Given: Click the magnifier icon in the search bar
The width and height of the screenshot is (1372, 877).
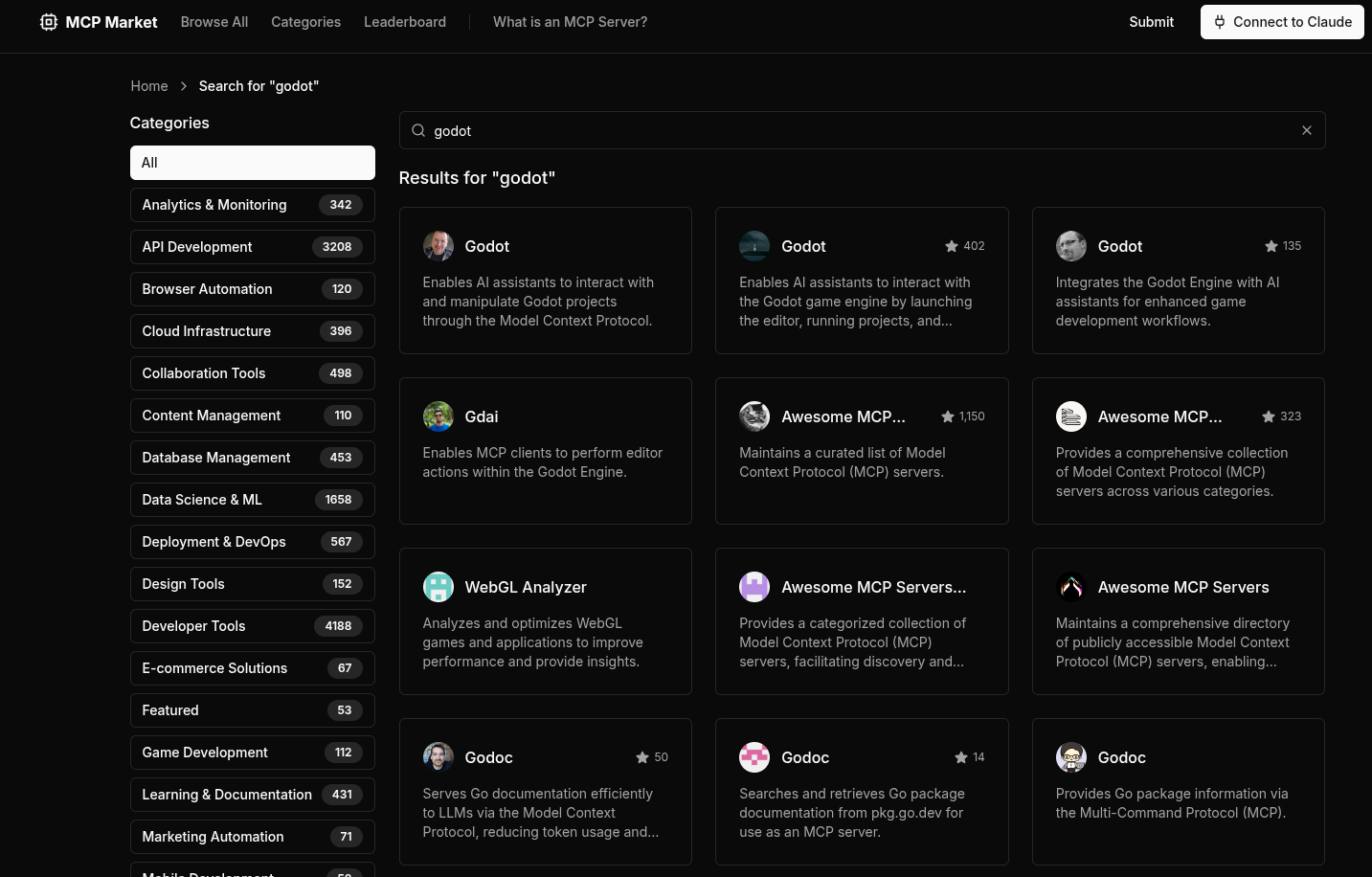Looking at the screenshot, I should tap(418, 130).
